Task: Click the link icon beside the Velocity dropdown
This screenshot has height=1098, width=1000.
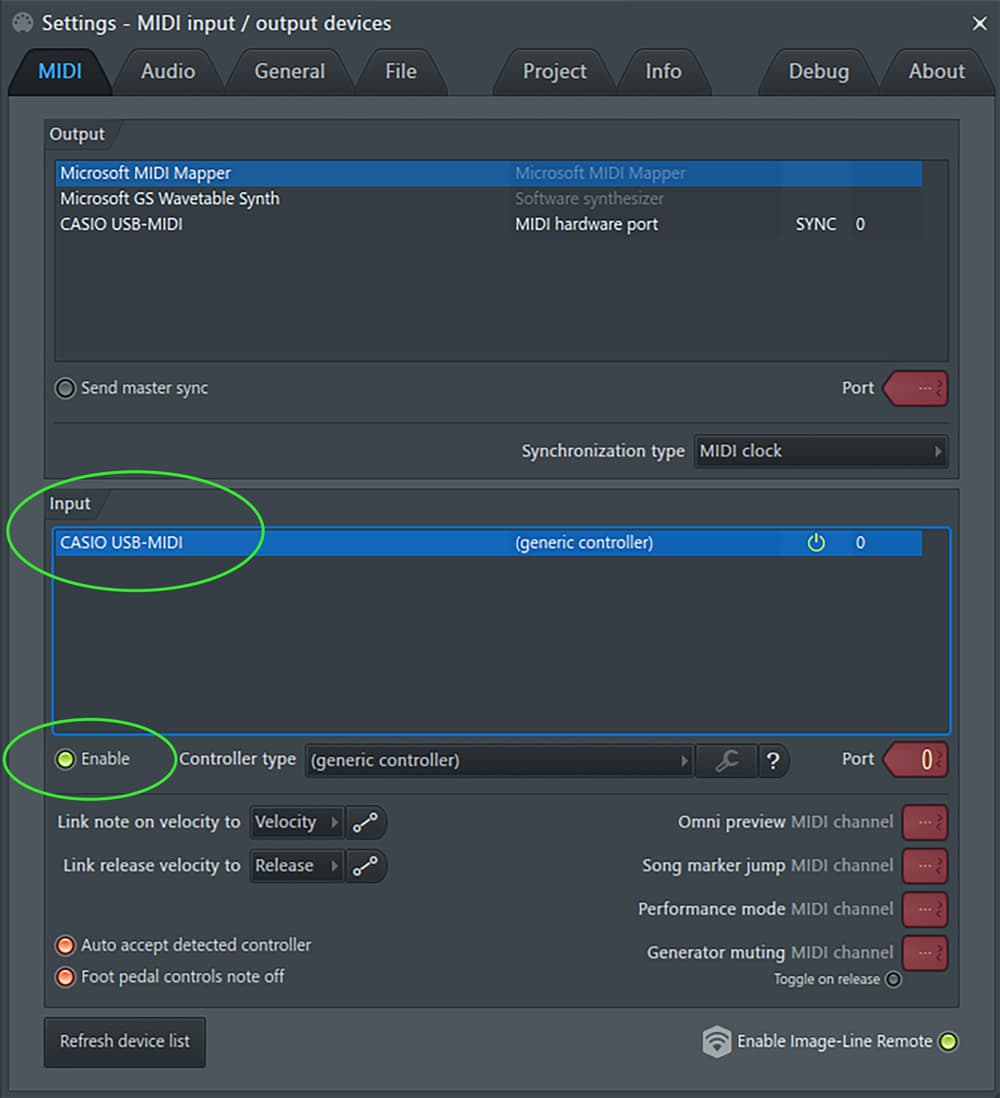Action: pos(366,822)
